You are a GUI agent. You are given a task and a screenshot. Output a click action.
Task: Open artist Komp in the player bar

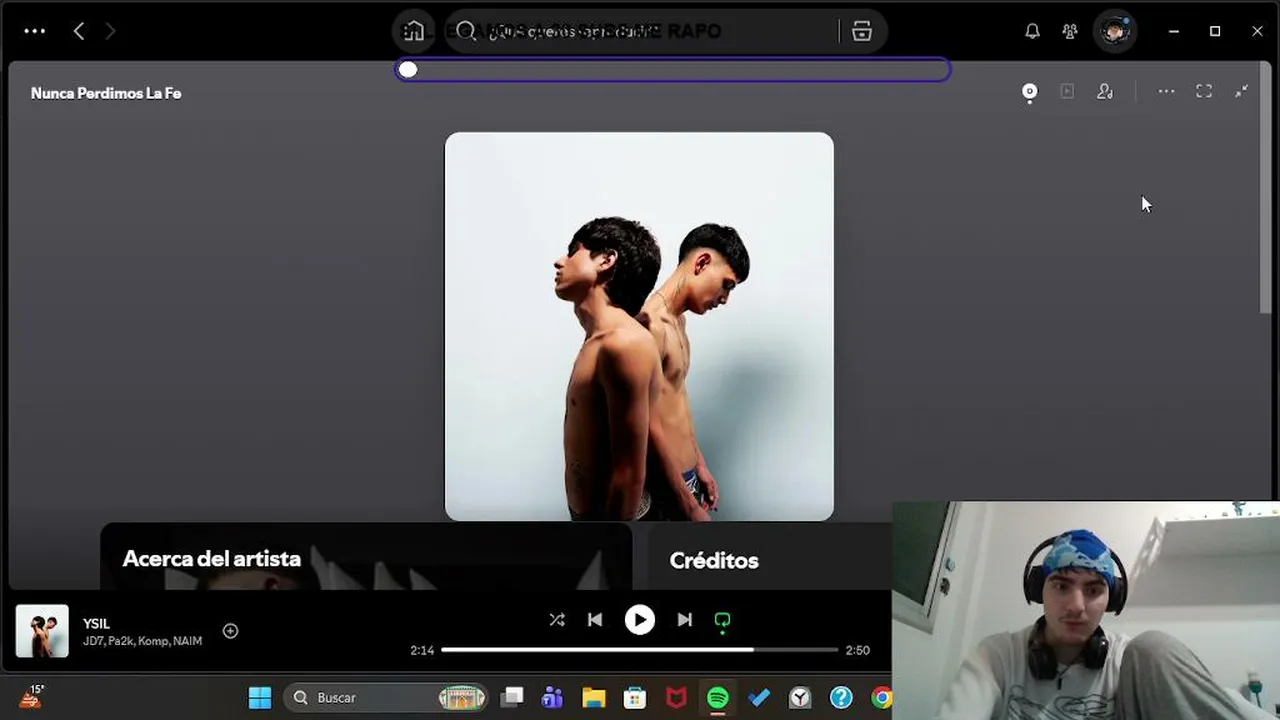point(153,641)
